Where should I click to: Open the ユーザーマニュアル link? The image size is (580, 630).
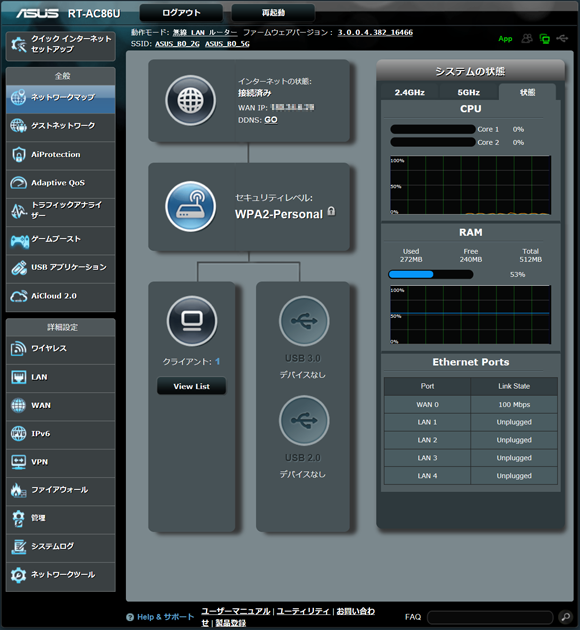pos(236,611)
